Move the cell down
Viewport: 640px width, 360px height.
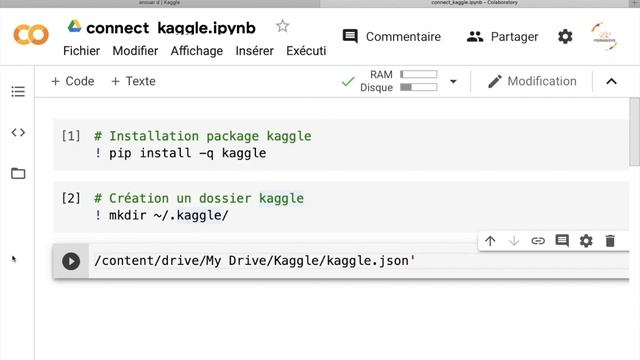point(514,241)
